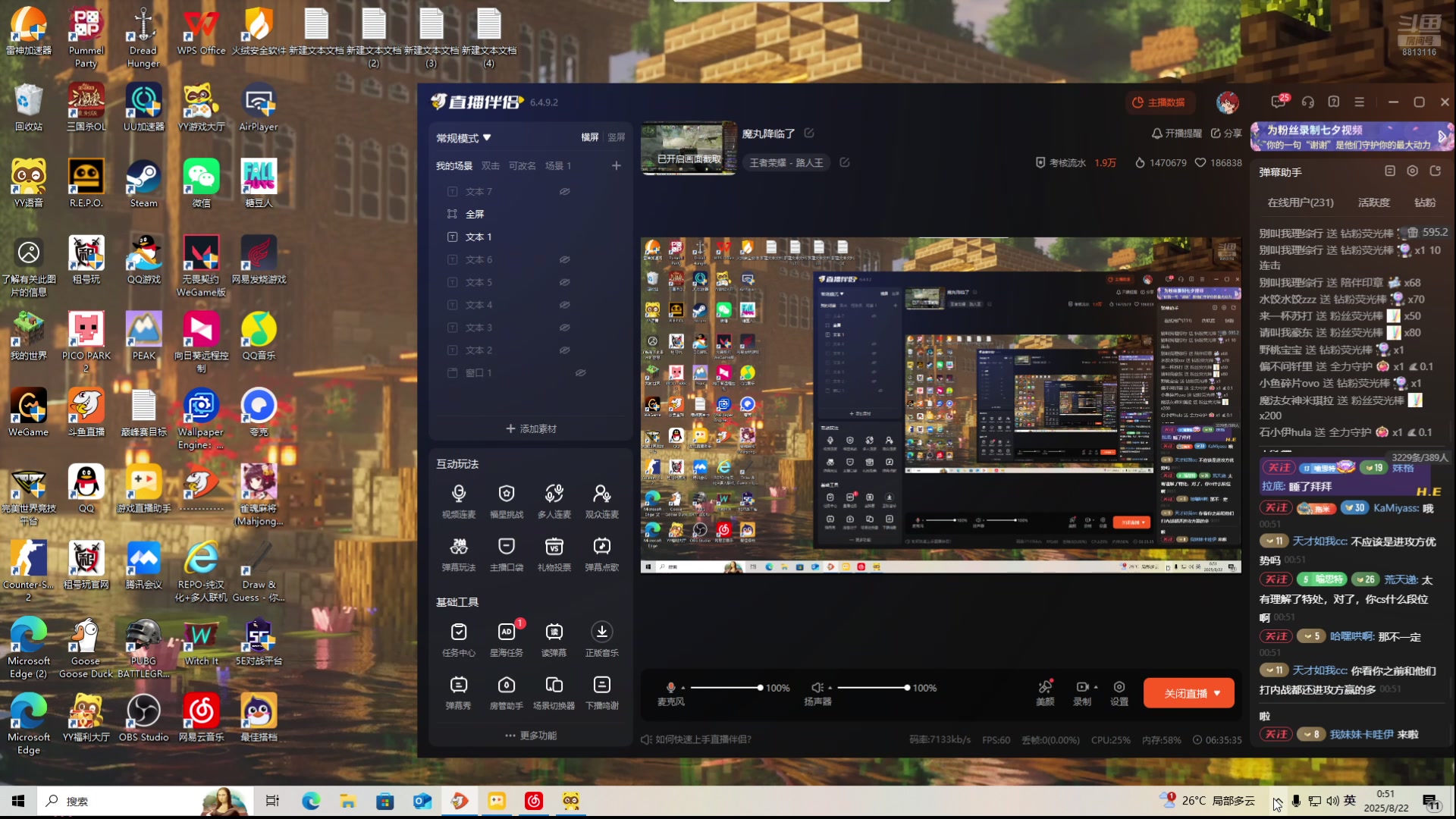Open 多人连麦 multi-user mic link

pyautogui.click(x=554, y=501)
